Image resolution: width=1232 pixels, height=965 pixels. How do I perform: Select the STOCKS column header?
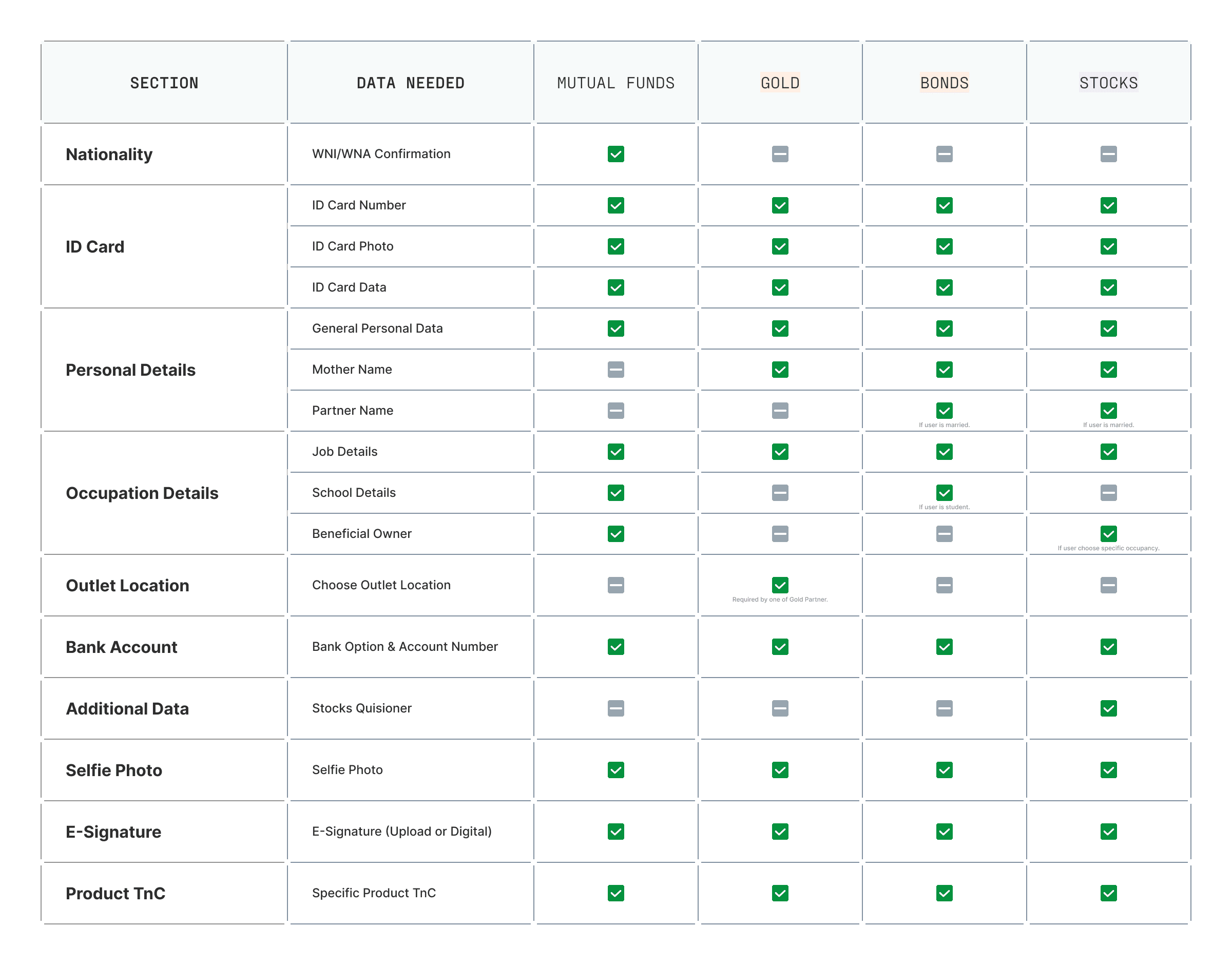coord(1108,83)
